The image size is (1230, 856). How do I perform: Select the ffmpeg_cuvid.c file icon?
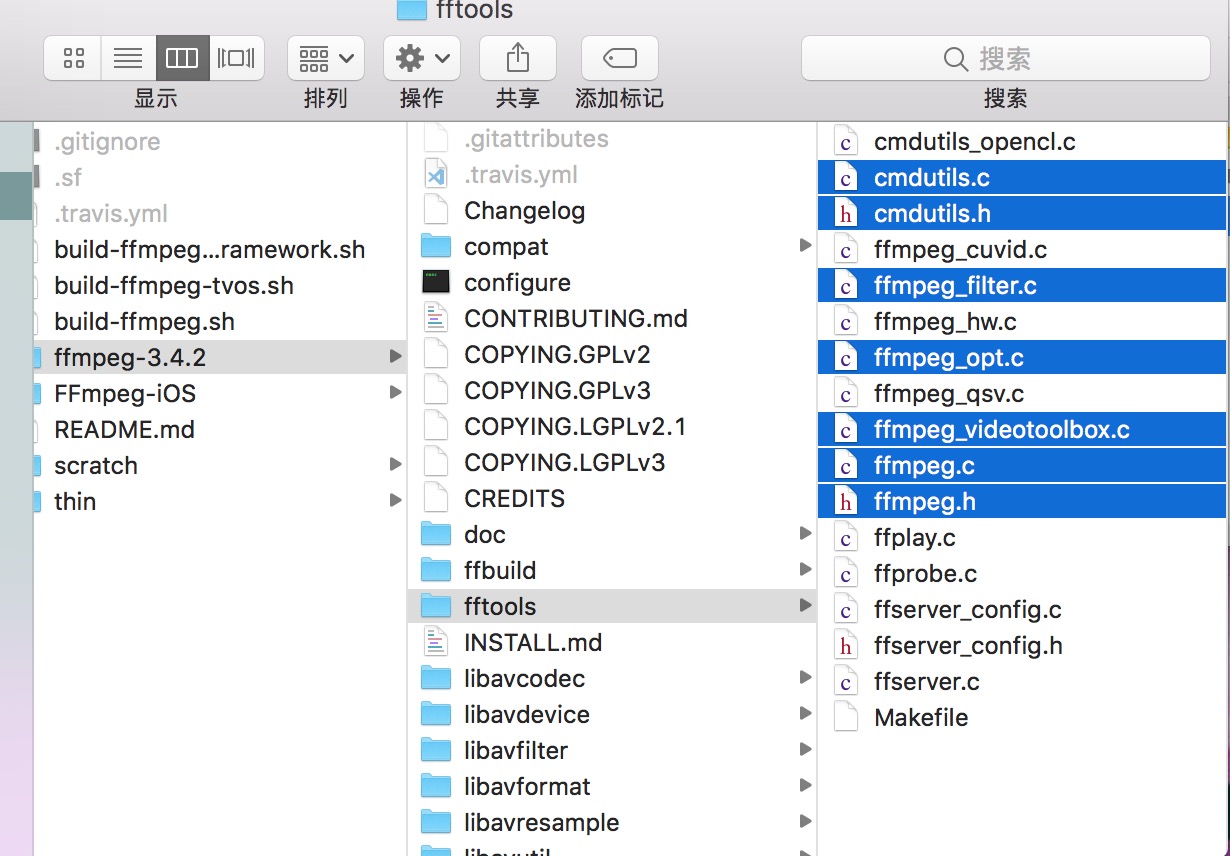click(x=846, y=250)
